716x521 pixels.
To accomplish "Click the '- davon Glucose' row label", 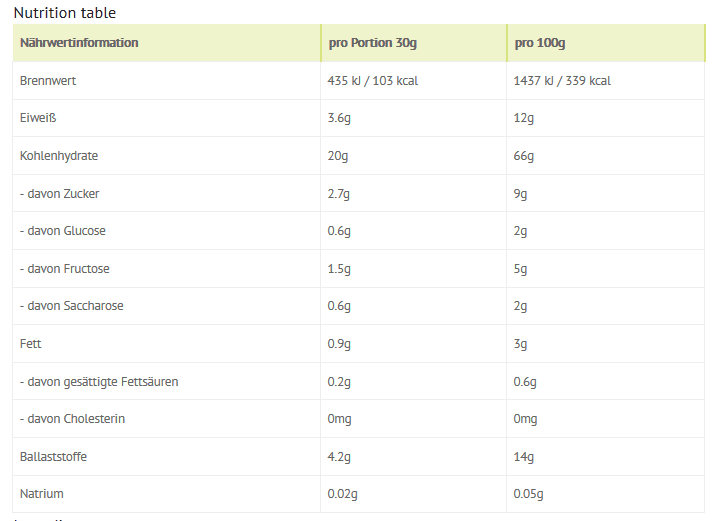I will point(63,231).
